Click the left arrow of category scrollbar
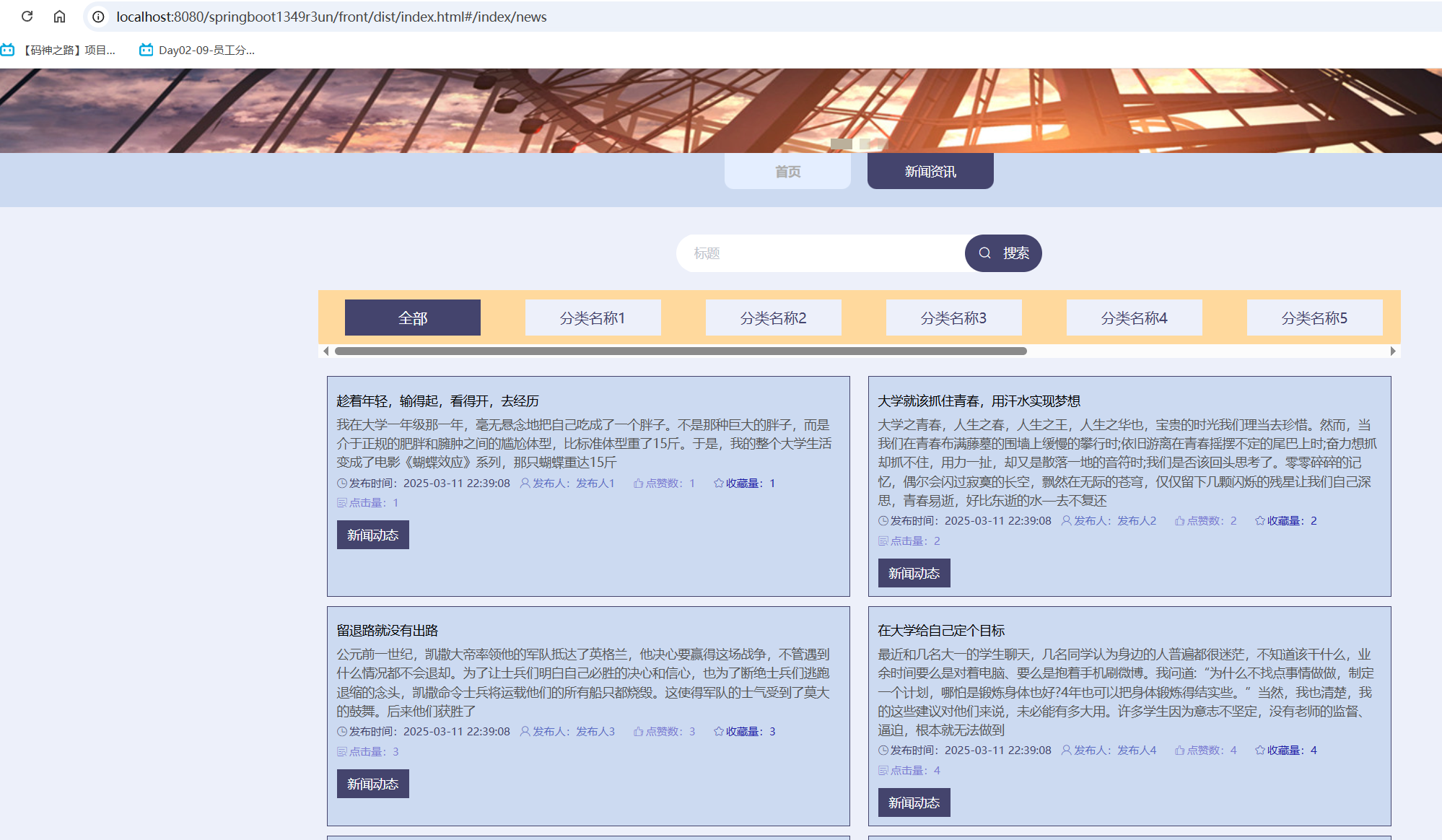The image size is (1442, 840). coord(326,351)
